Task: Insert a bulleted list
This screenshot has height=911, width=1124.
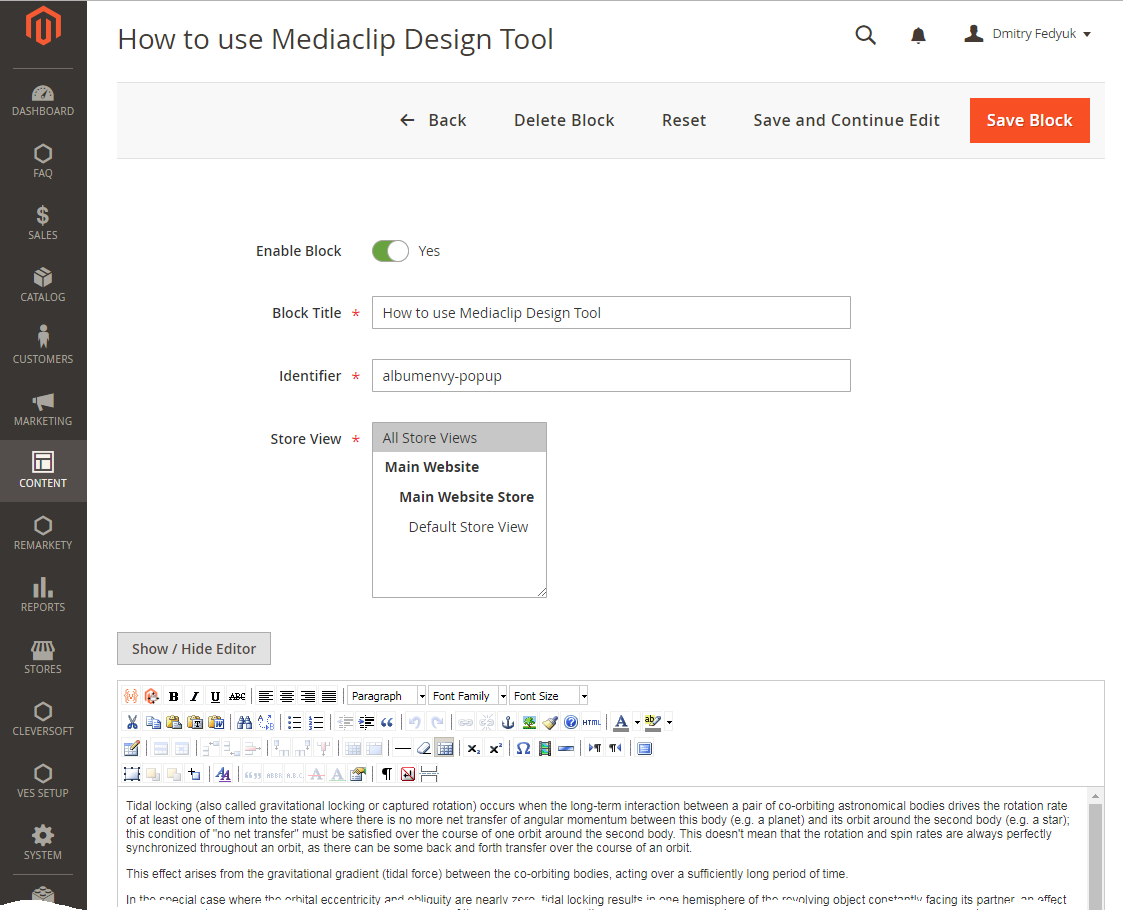Action: pyautogui.click(x=294, y=722)
